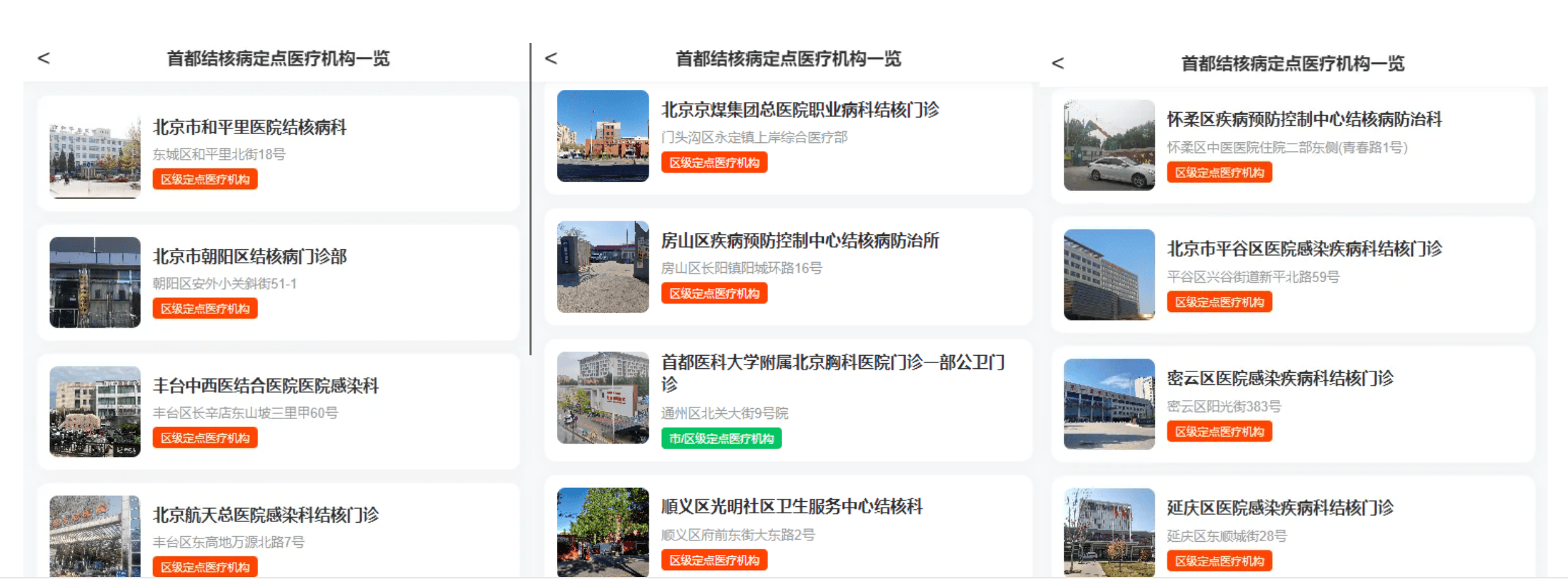The image size is (1568, 586).
Task: View the 房山区疾病预防控制中心 entrance photo
Action: pos(602,266)
